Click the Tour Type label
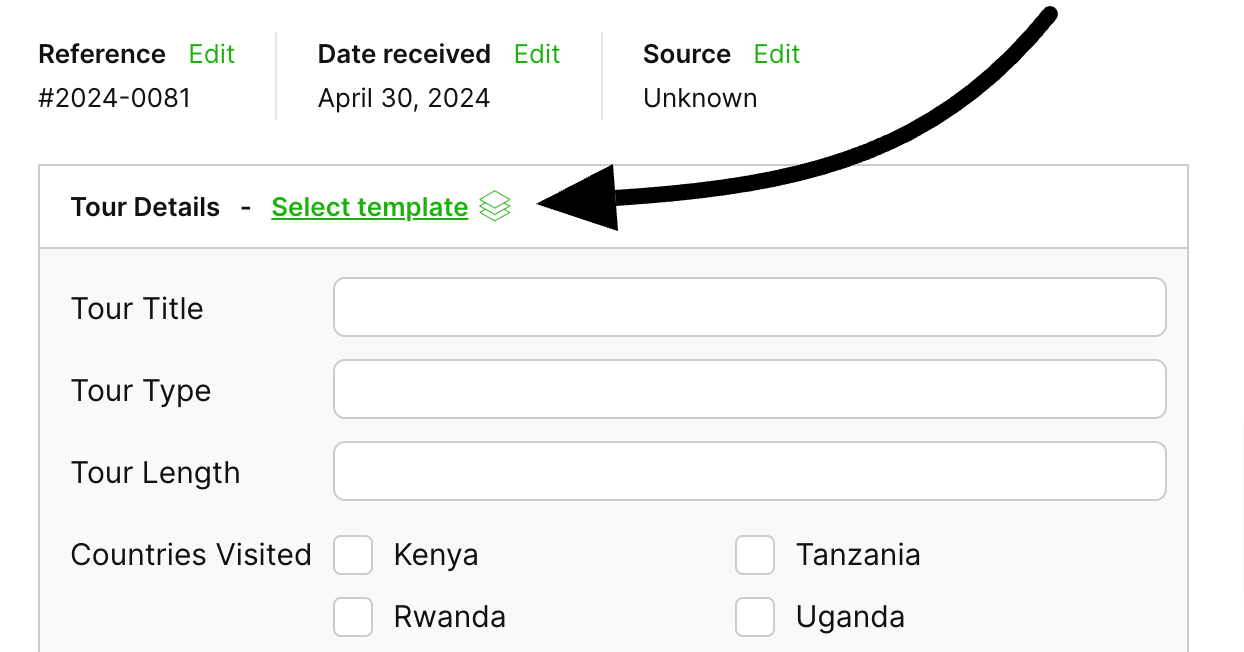 (141, 391)
